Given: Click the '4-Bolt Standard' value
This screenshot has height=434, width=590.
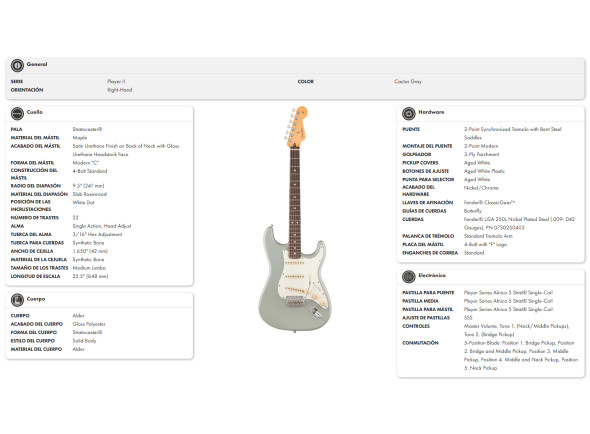Looking at the screenshot, I should pos(90,171).
